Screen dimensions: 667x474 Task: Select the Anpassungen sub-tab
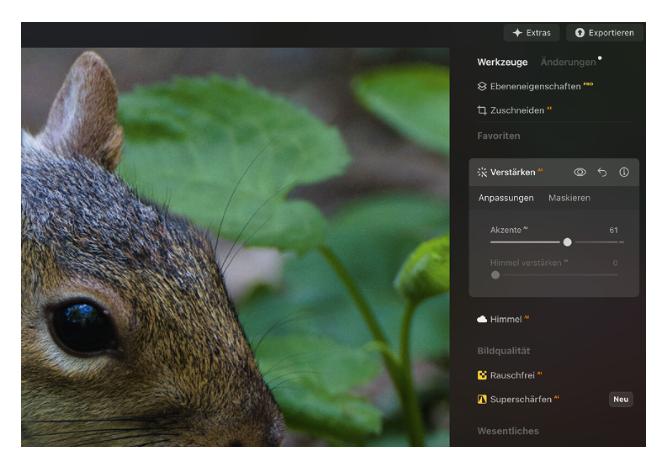tap(506, 198)
